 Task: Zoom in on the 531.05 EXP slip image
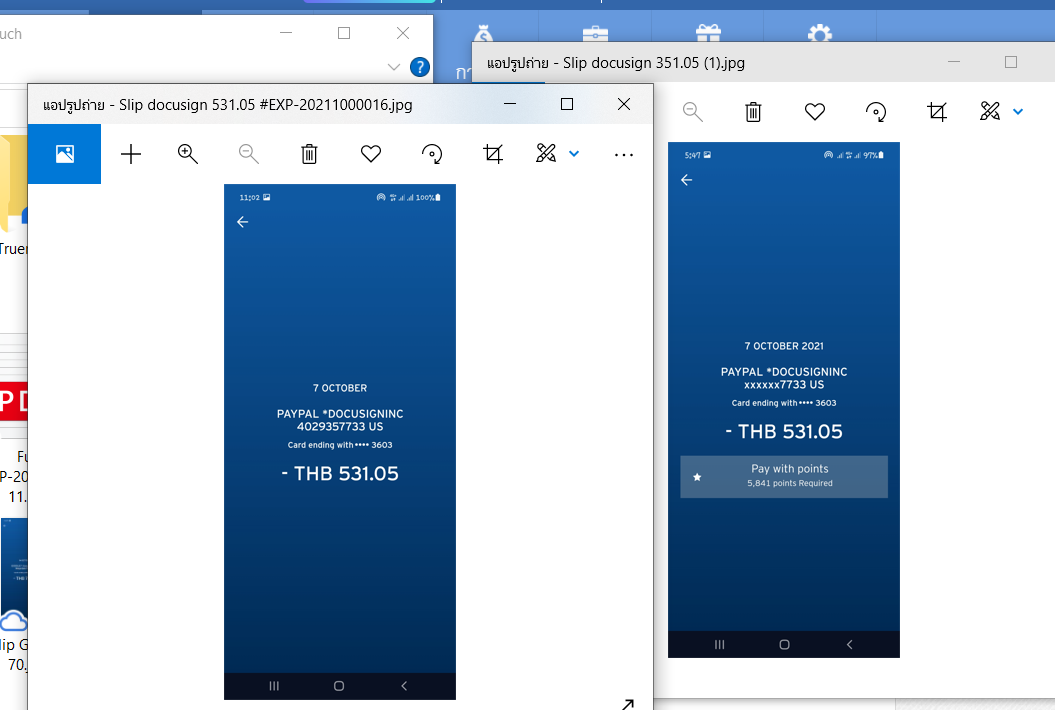[188, 154]
